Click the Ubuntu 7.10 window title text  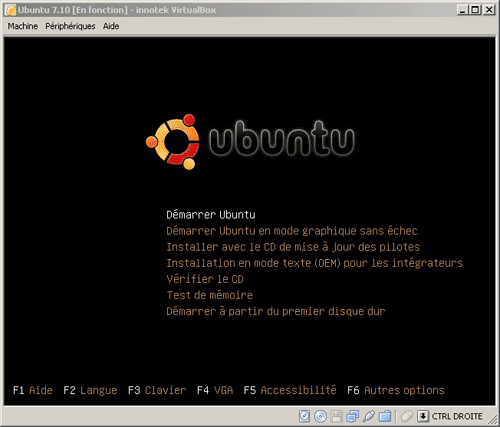[x=117, y=10]
